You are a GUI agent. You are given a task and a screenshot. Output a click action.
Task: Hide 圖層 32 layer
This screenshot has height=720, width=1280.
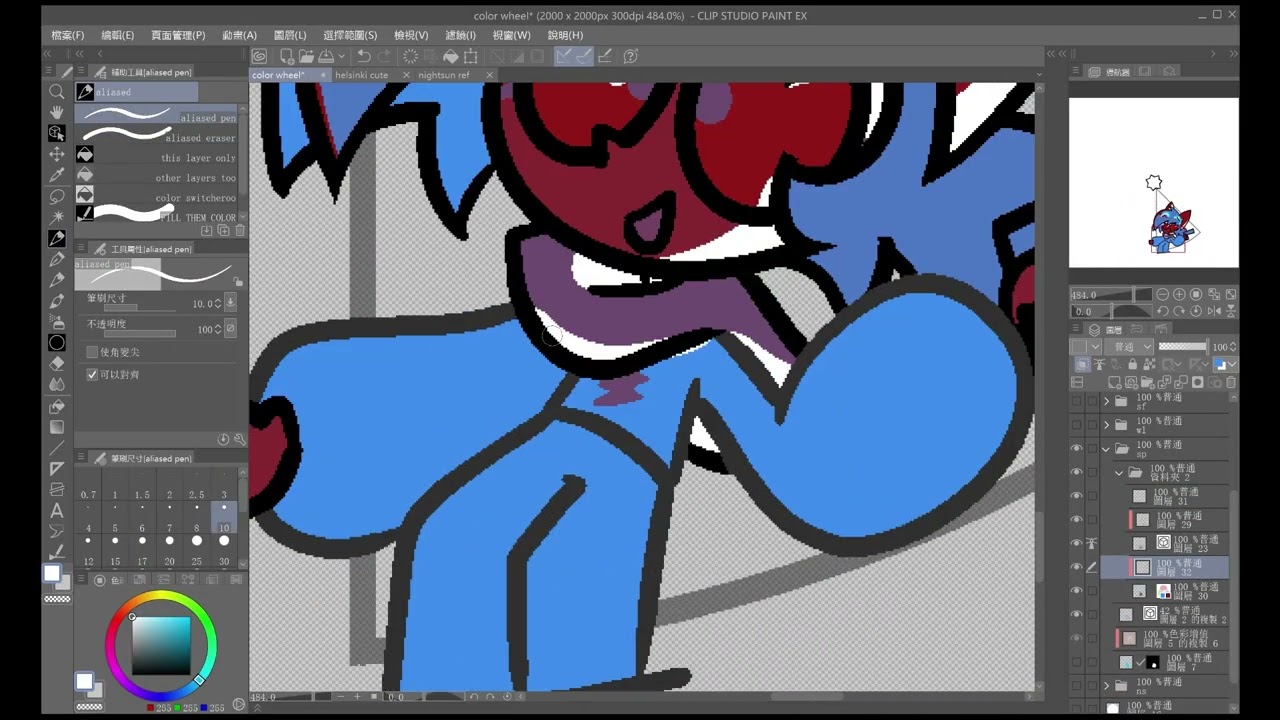(x=1077, y=567)
